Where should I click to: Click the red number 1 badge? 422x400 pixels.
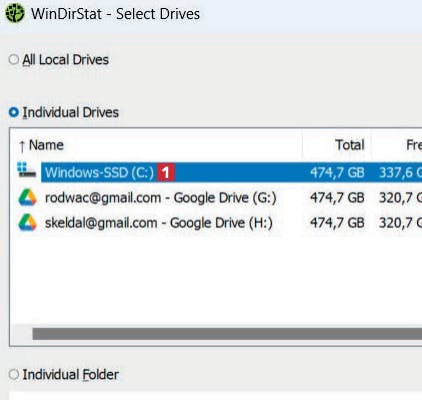166,172
